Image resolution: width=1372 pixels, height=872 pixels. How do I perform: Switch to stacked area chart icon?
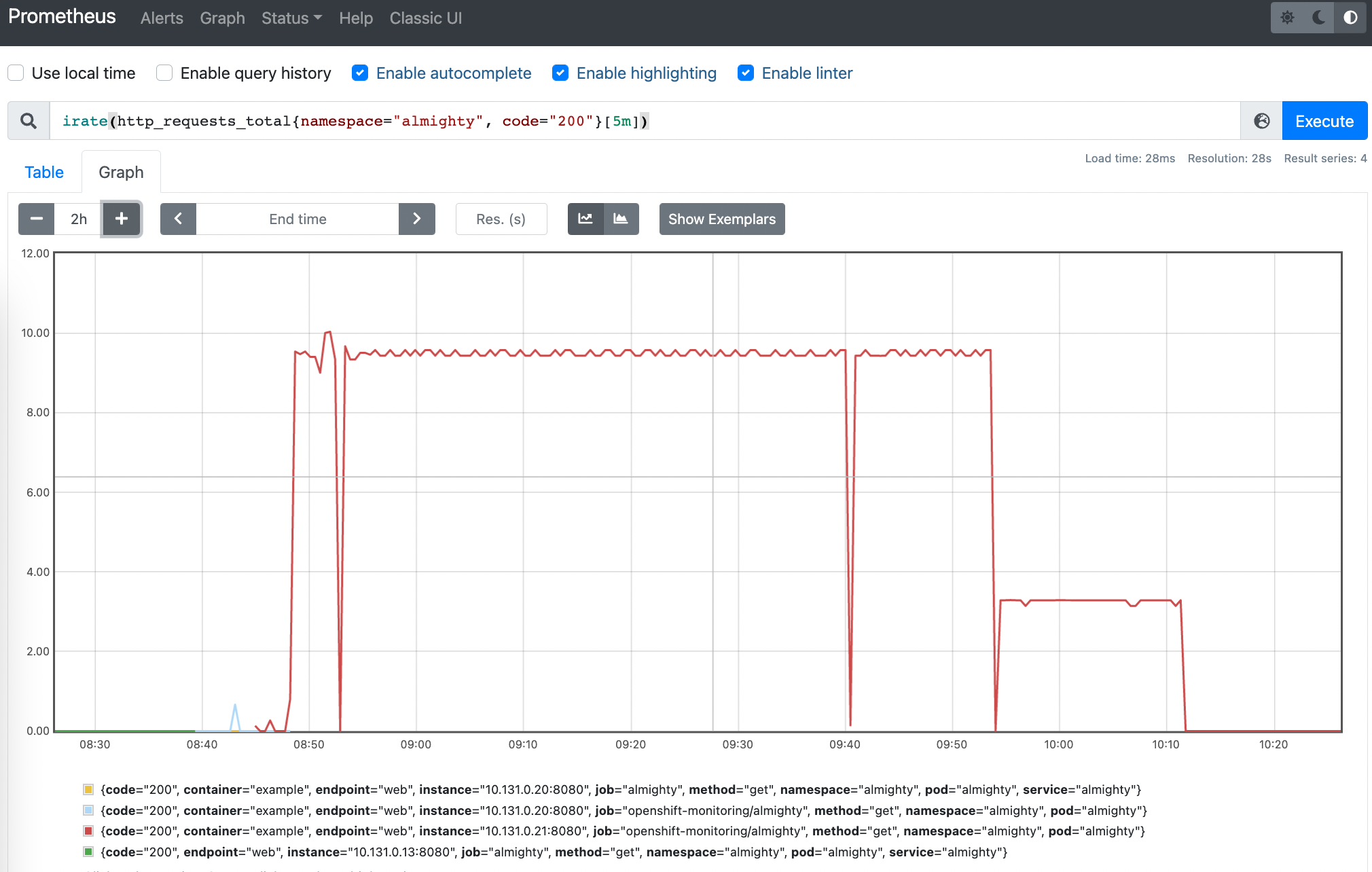coord(621,219)
